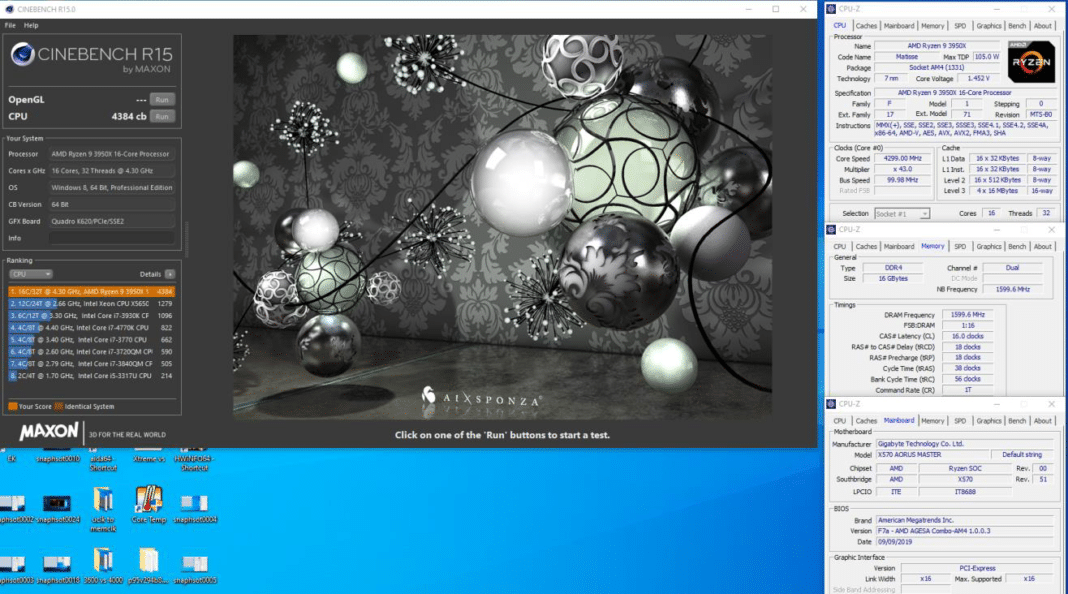Switch to SPD tab in middle CPU-Z window
The height and width of the screenshot is (594, 1068).
(960, 247)
